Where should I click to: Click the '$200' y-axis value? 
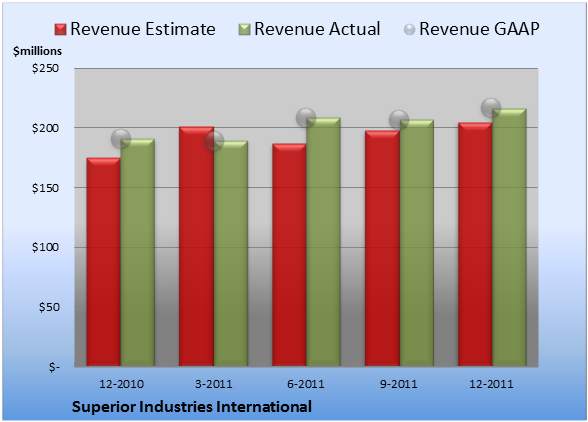pos(45,128)
